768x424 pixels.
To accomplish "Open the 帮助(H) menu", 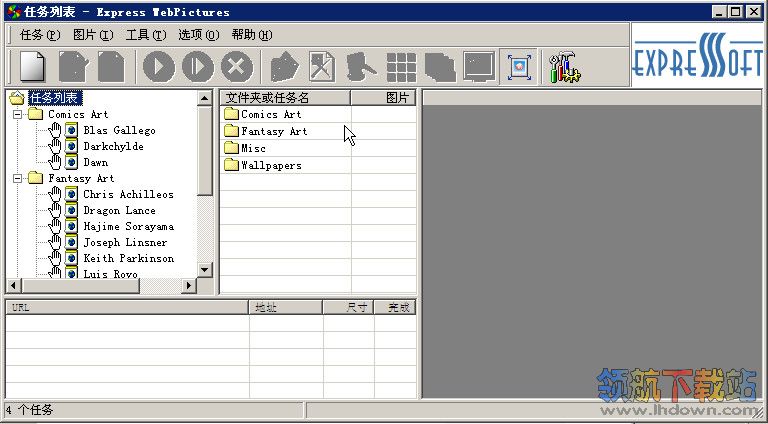I will [x=252, y=35].
